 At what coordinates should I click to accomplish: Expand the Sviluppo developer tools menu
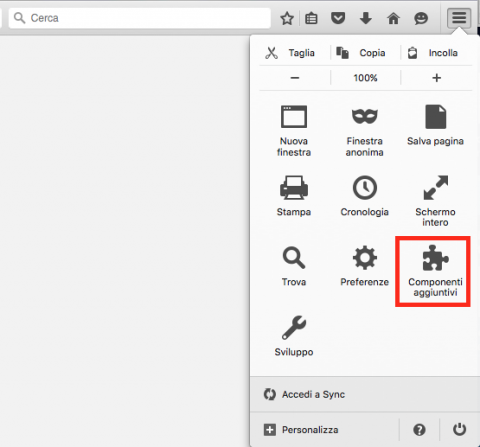(x=294, y=336)
